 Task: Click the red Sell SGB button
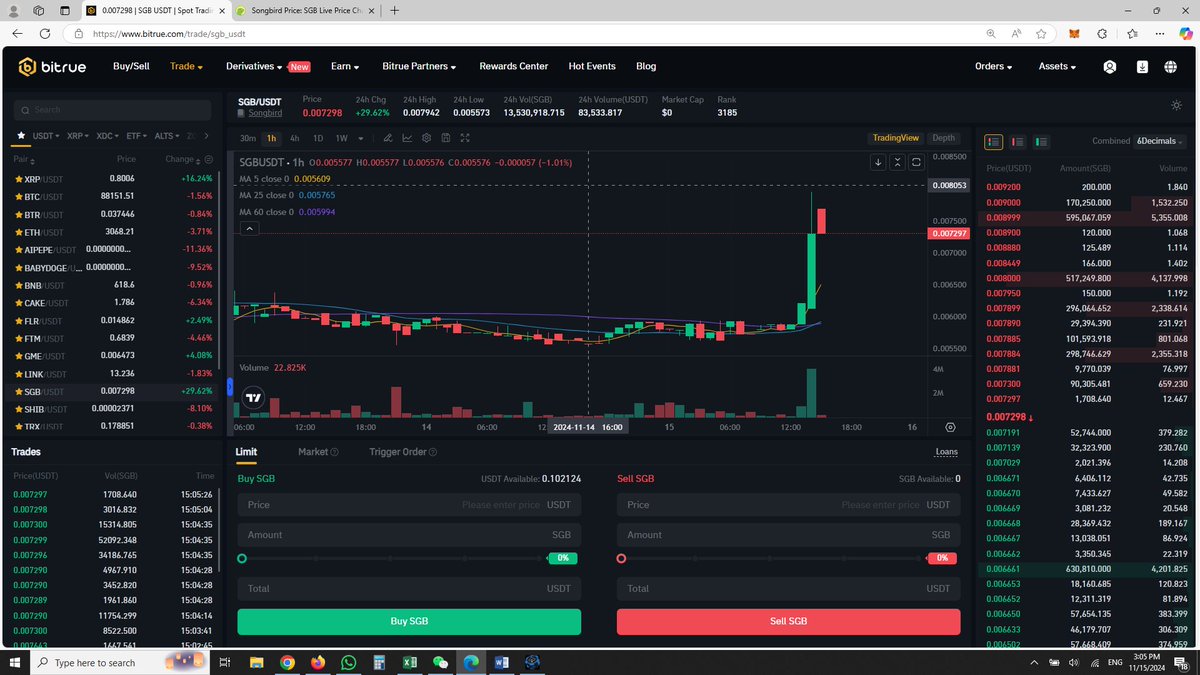pos(788,621)
